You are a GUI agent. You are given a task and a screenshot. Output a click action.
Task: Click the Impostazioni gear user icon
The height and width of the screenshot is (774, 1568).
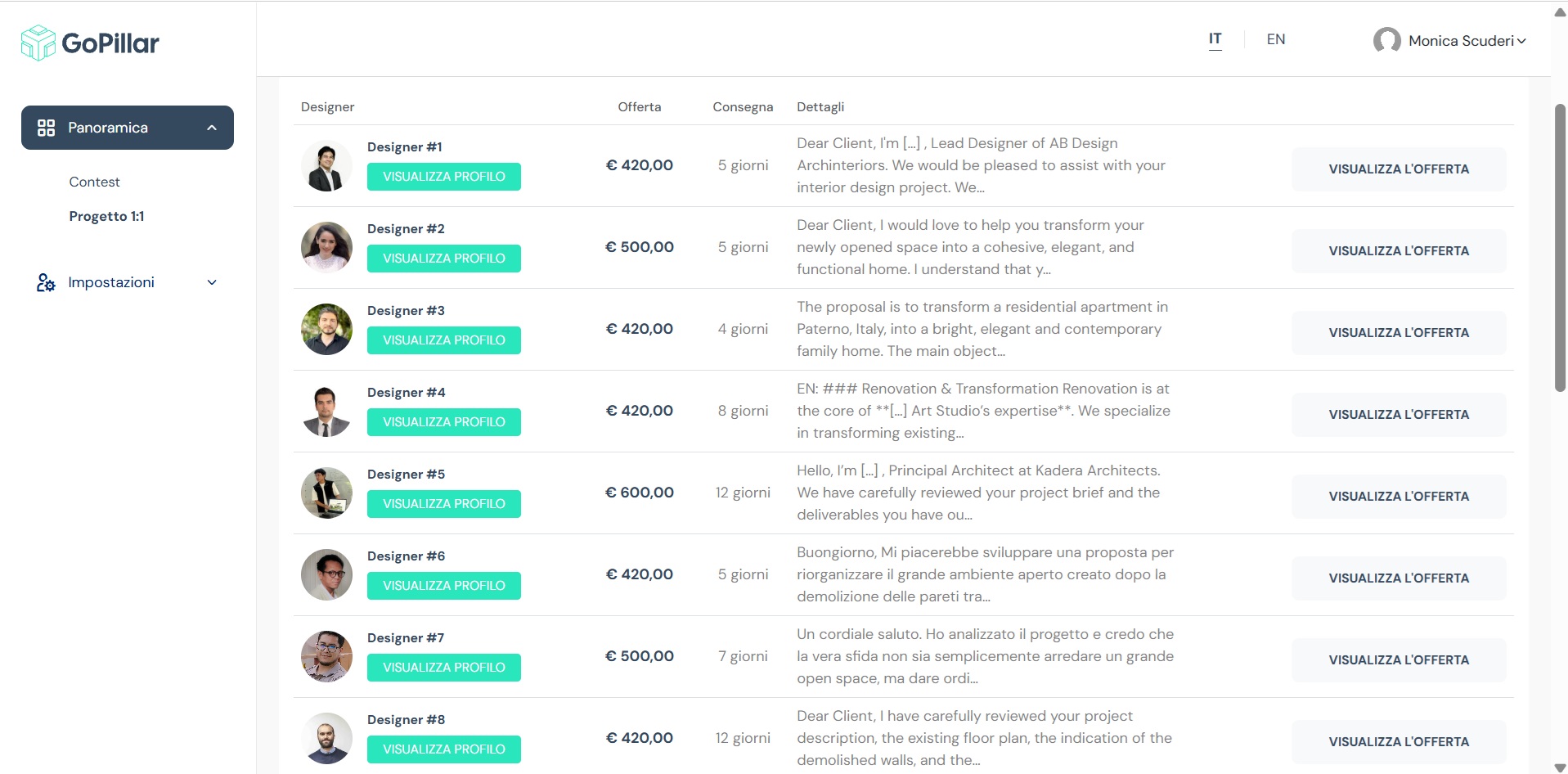pyautogui.click(x=46, y=282)
